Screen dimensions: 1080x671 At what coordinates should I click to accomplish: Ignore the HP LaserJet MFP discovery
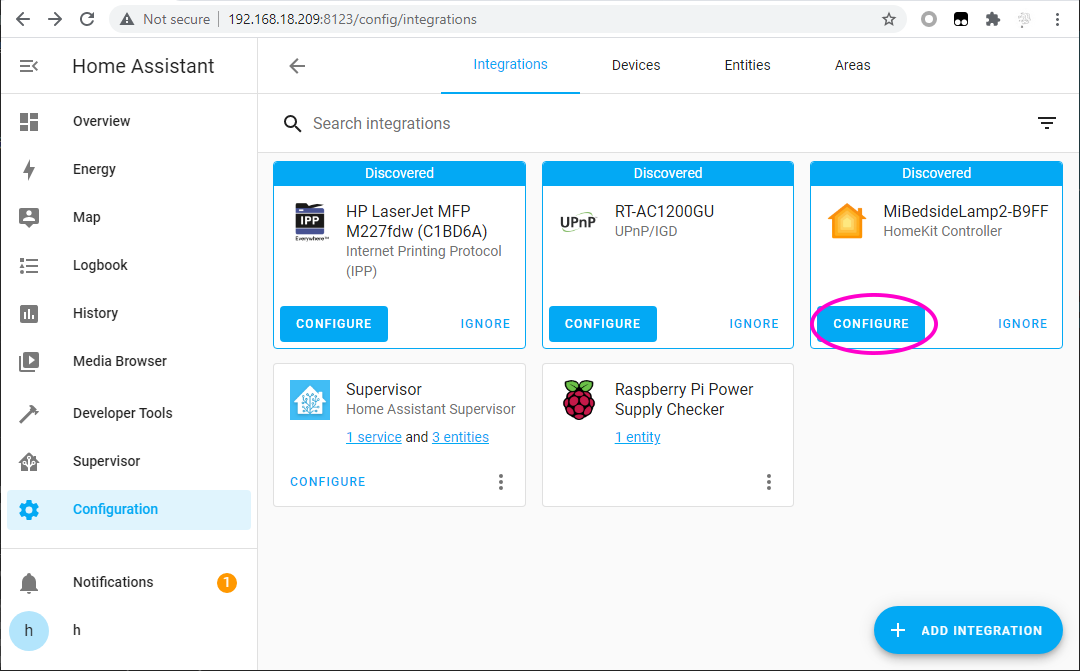485,324
